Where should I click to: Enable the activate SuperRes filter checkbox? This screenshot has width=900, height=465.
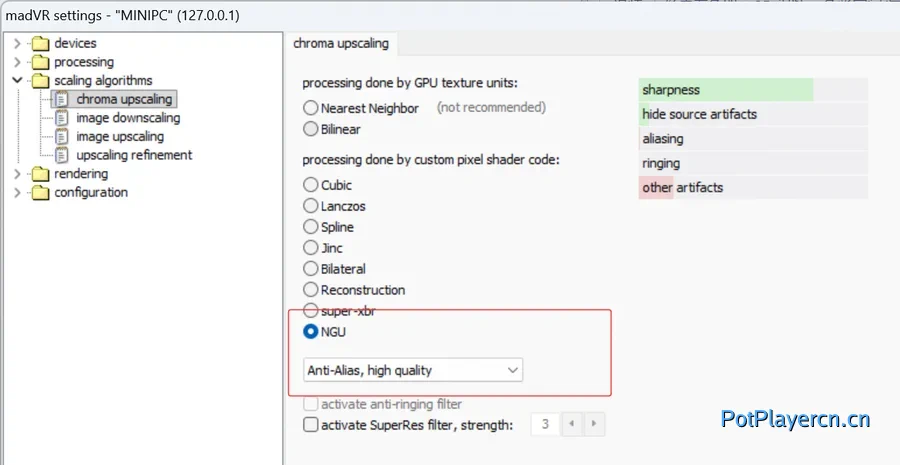click(311, 425)
